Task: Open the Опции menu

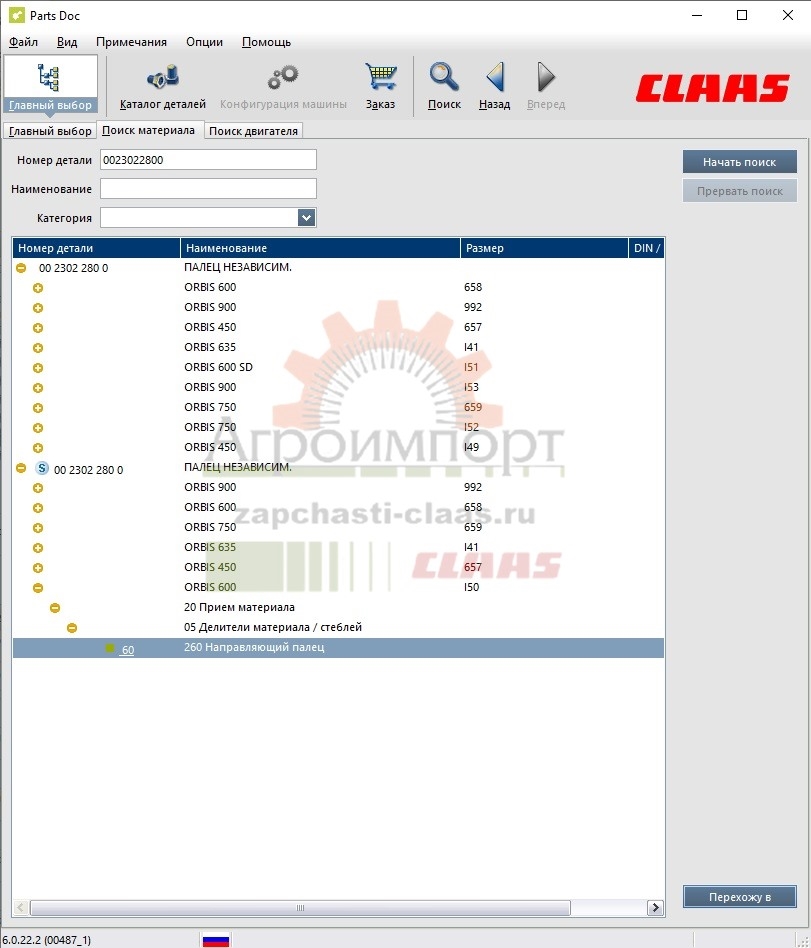Action: 204,42
